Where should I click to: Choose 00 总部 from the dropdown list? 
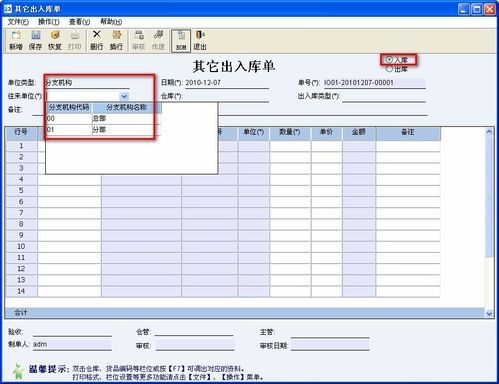pos(100,118)
